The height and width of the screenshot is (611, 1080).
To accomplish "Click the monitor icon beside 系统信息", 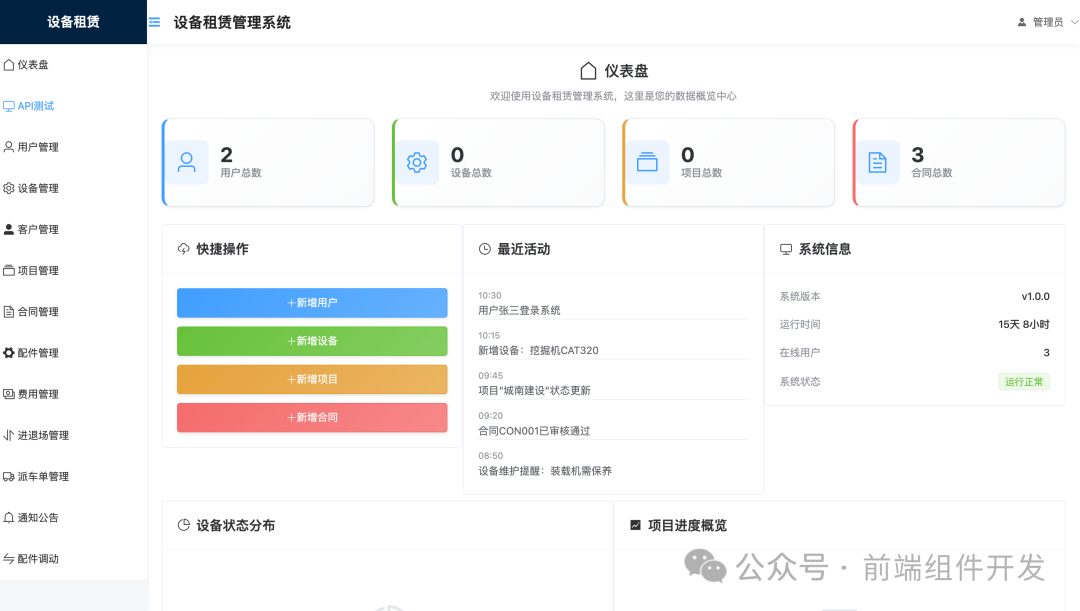I will click(785, 248).
